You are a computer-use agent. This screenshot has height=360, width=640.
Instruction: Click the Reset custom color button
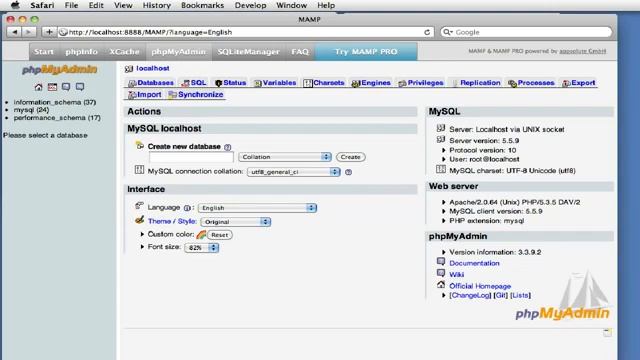click(220, 235)
